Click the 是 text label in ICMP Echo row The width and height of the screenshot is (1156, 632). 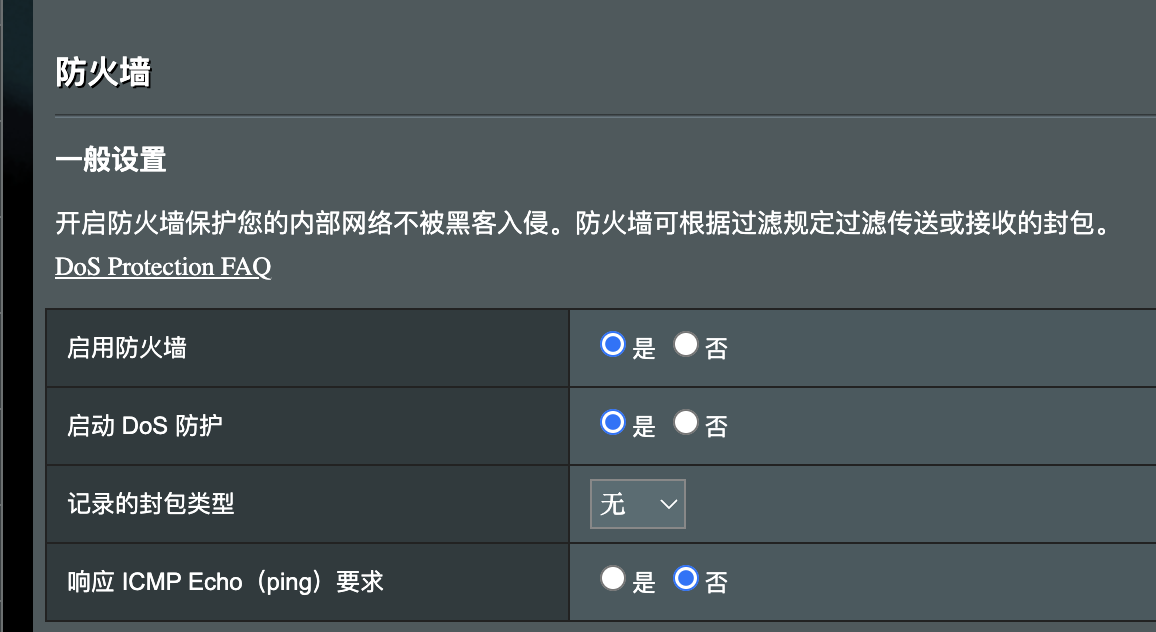(644, 582)
